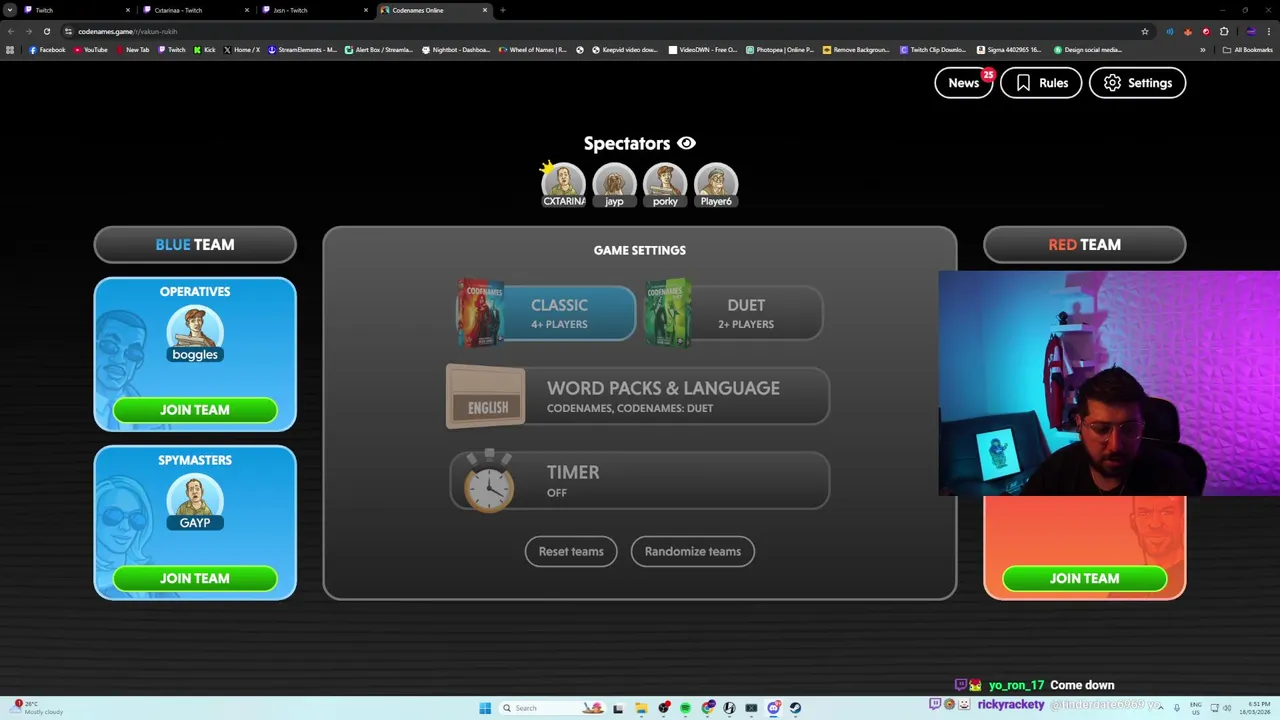Click CXTARINA spectator avatar
Viewport: 1280px width, 720px height.
coord(563,185)
